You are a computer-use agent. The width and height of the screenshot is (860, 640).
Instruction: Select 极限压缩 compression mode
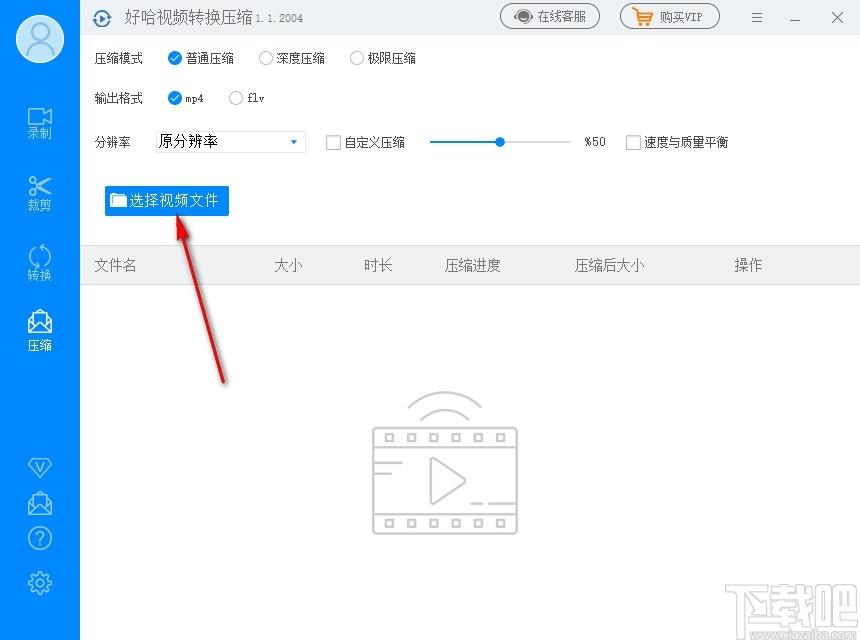pyautogui.click(x=383, y=58)
